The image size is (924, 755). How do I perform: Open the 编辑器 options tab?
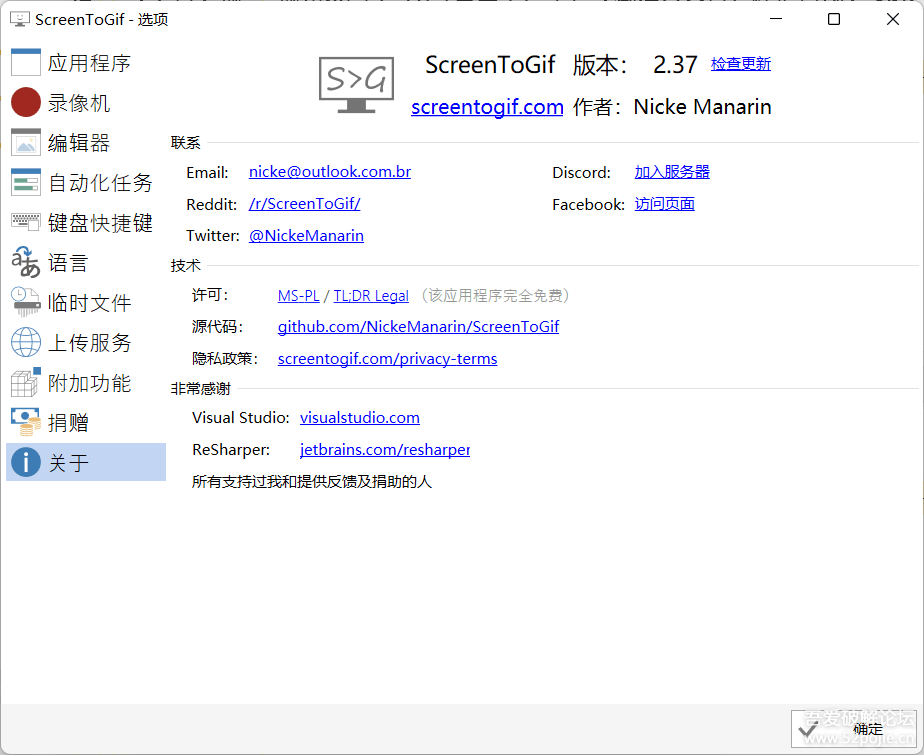pyautogui.click(x=86, y=143)
